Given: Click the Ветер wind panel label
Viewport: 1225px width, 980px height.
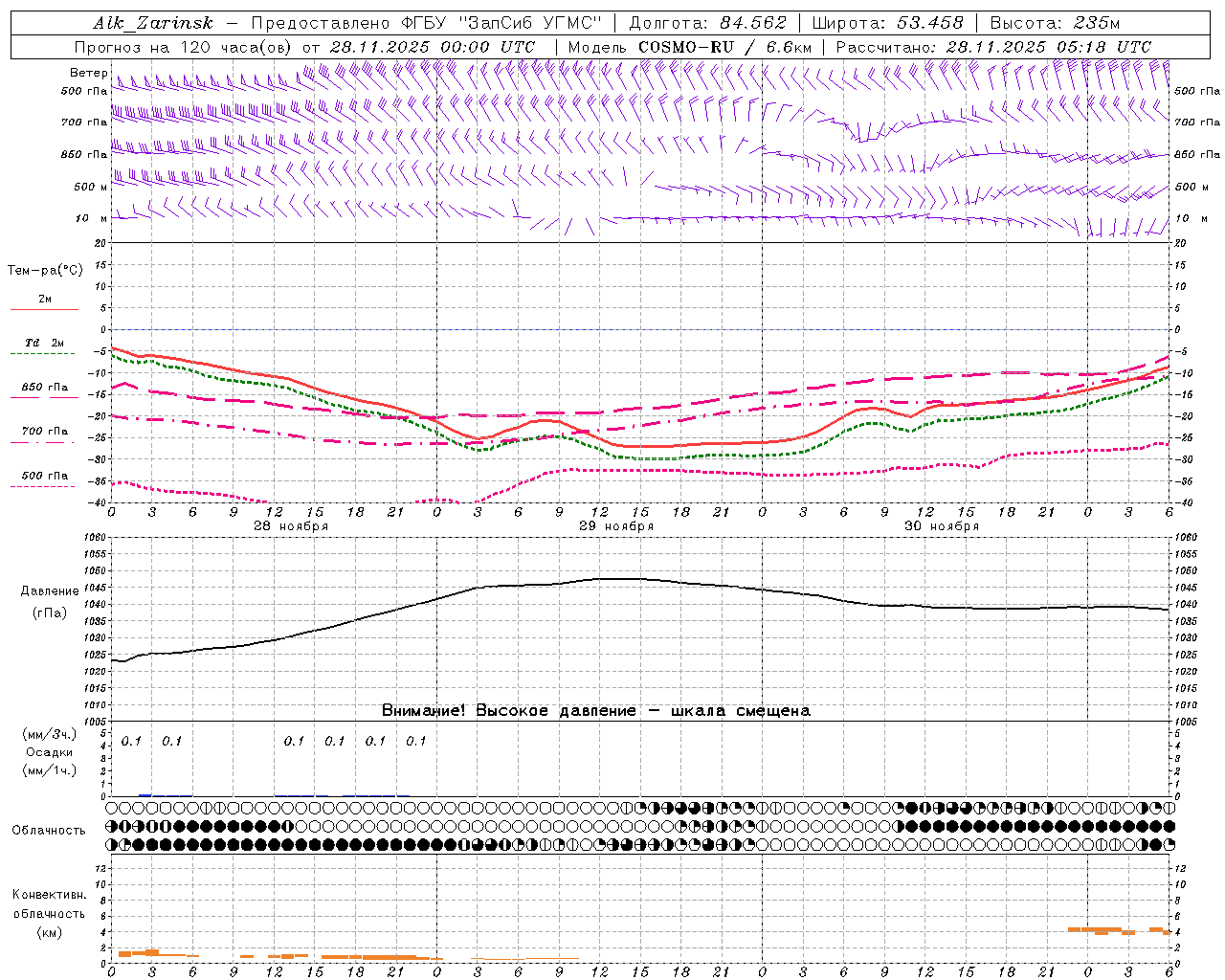Looking at the screenshot, I should pos(88,73).
